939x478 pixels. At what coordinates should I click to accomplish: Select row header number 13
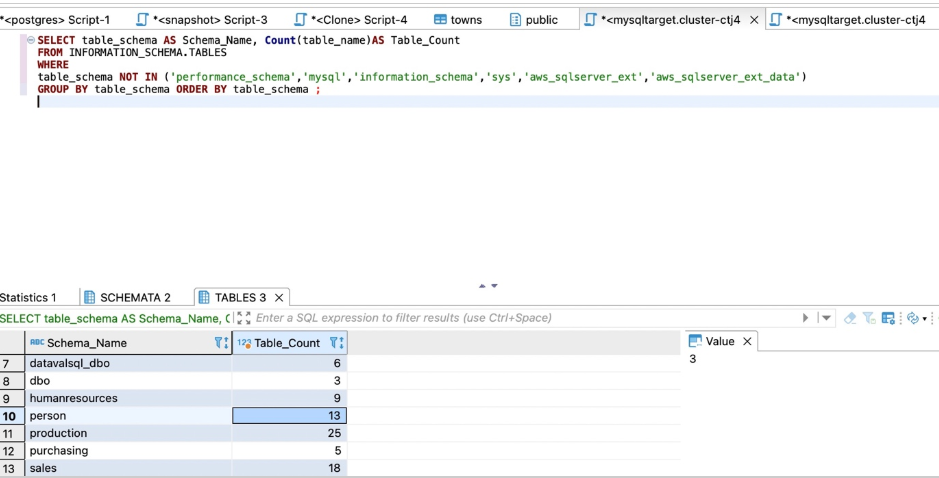[12, 468]
